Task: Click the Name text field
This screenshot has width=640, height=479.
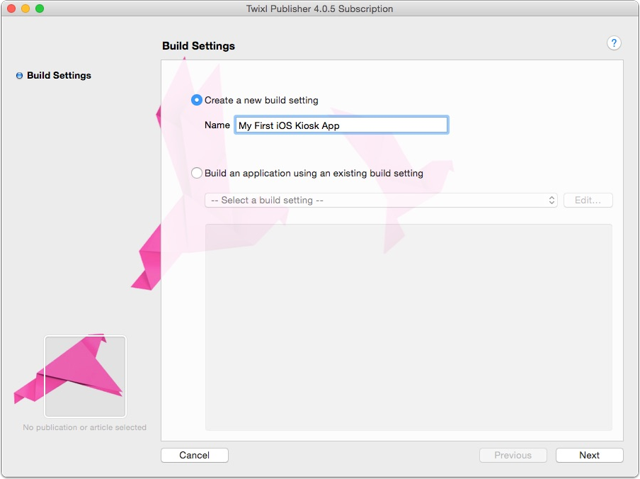Action: [x=342, y=125]
